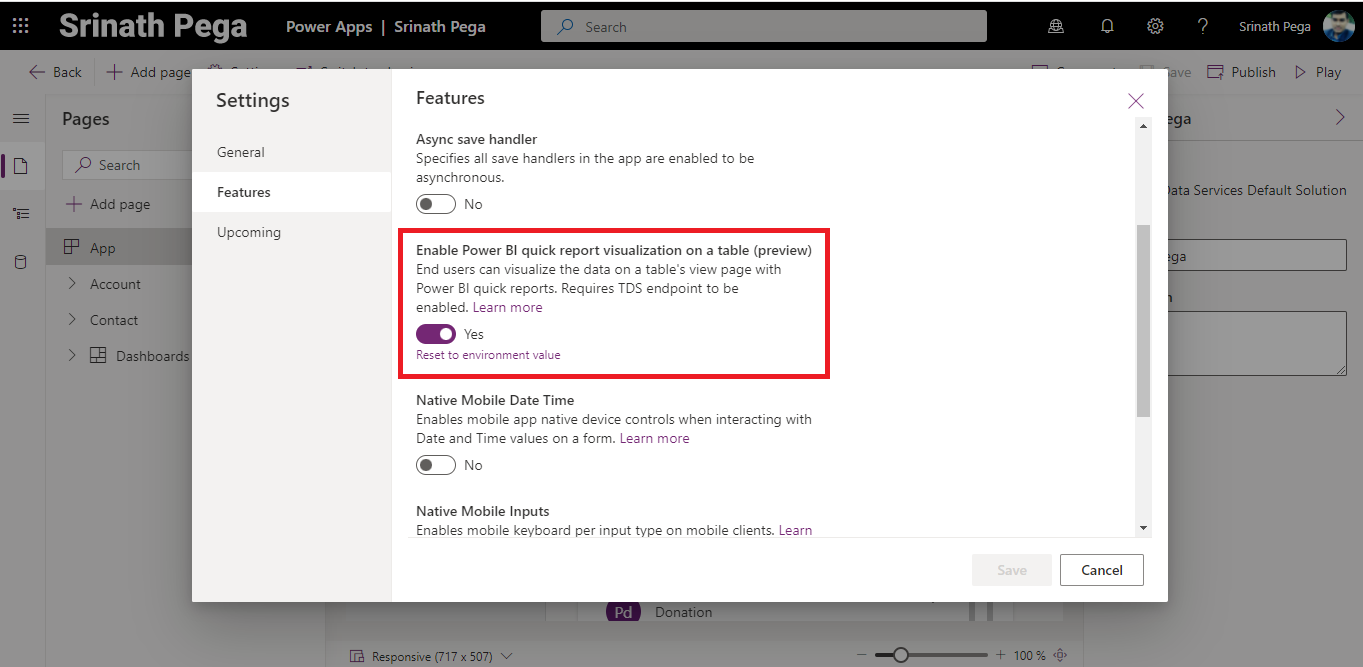Turn on Native Mobile Date Time toggle
Viewport: 1363px width, 667px height.
coord(436,465)
